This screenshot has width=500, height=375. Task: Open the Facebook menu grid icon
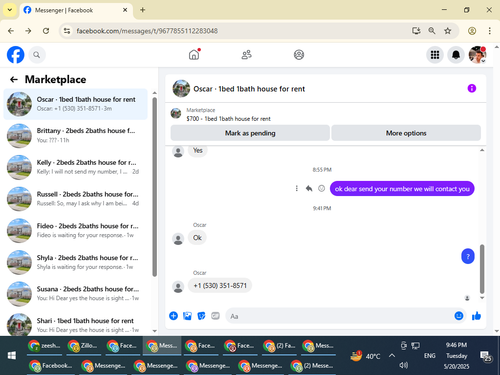435,55
